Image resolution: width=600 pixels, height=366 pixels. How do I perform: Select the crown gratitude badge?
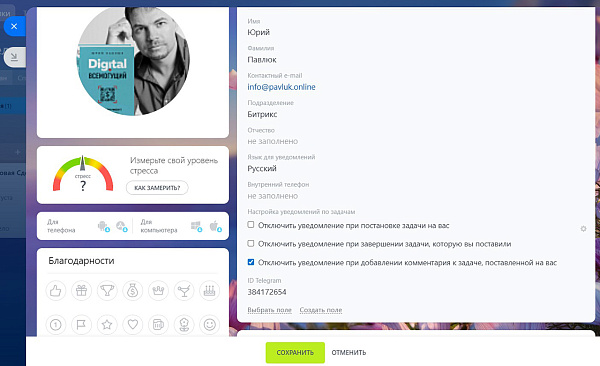tap(158, 291)
